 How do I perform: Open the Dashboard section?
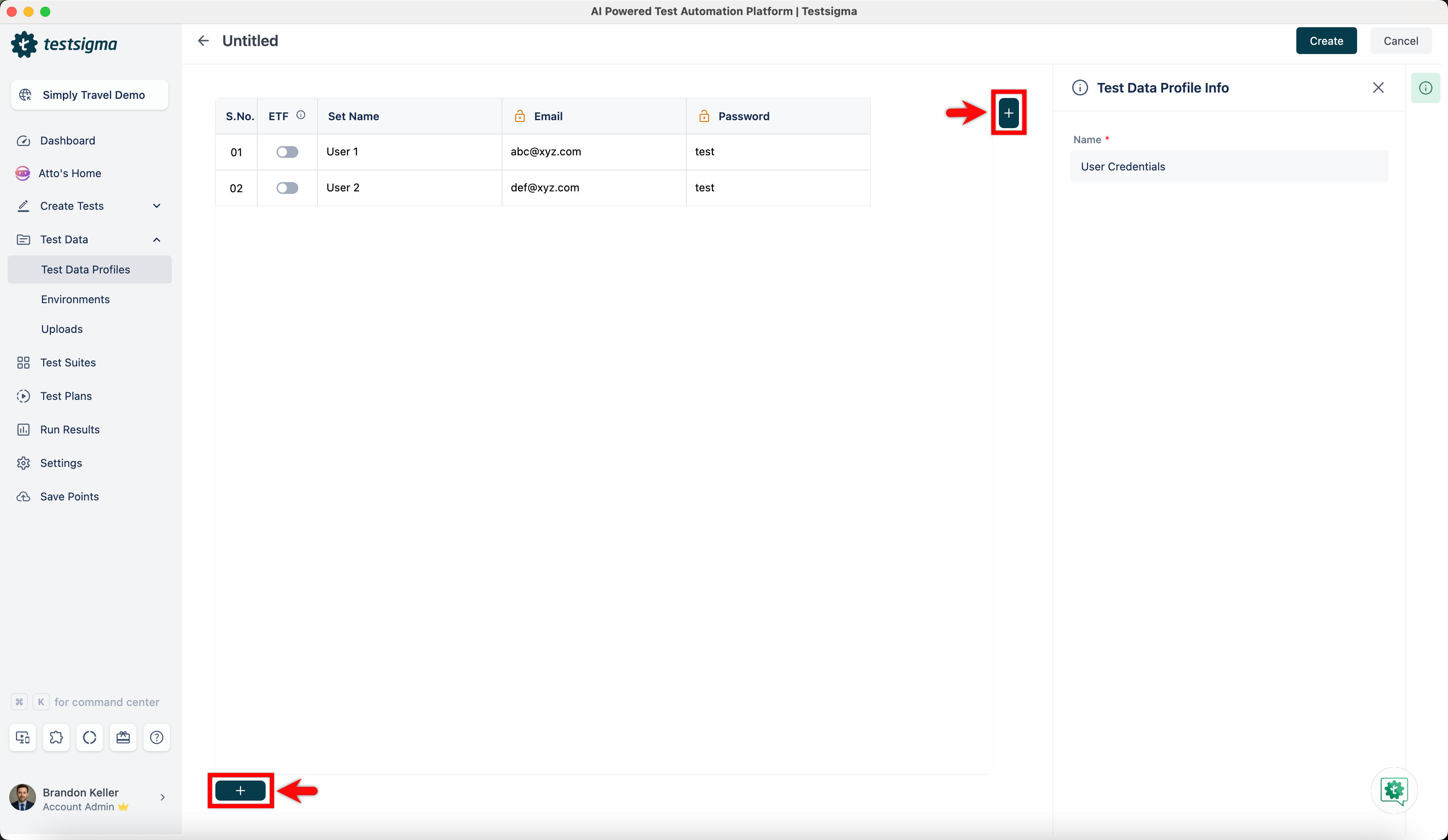67,141
